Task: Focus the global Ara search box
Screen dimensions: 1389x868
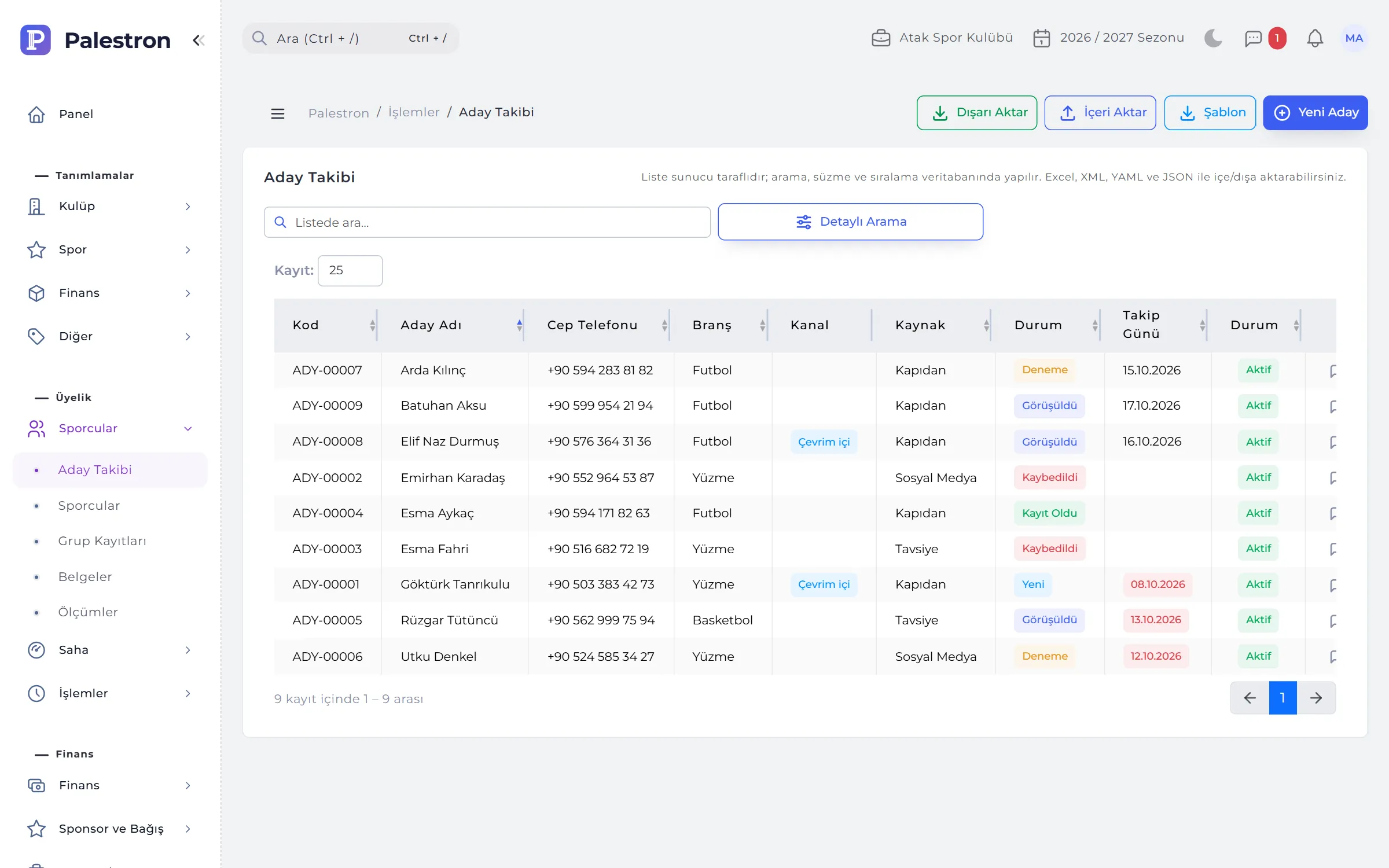Action: tap(351, 38)
